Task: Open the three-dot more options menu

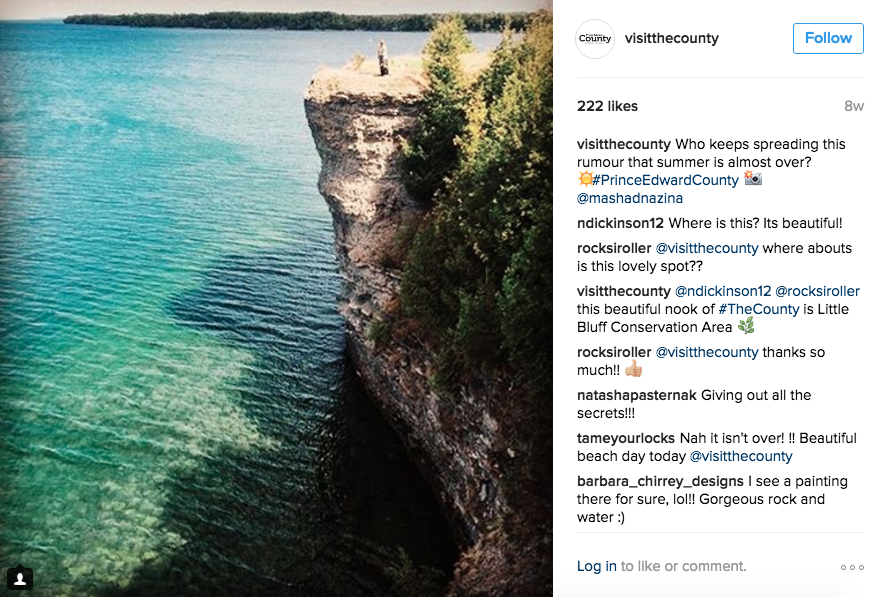Action: (x=852, y=567)
